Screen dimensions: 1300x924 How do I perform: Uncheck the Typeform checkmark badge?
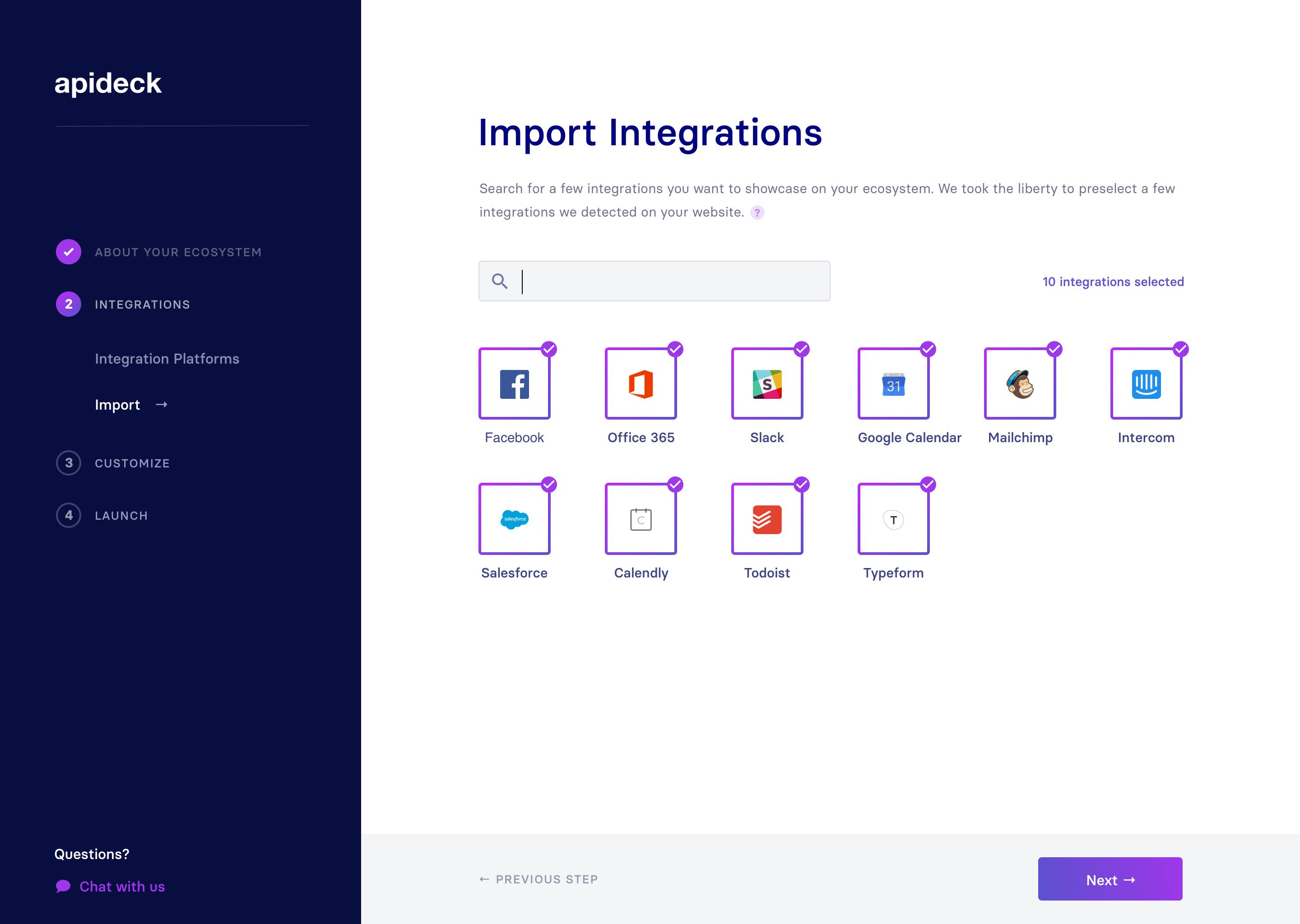click(x=928, y=484)
